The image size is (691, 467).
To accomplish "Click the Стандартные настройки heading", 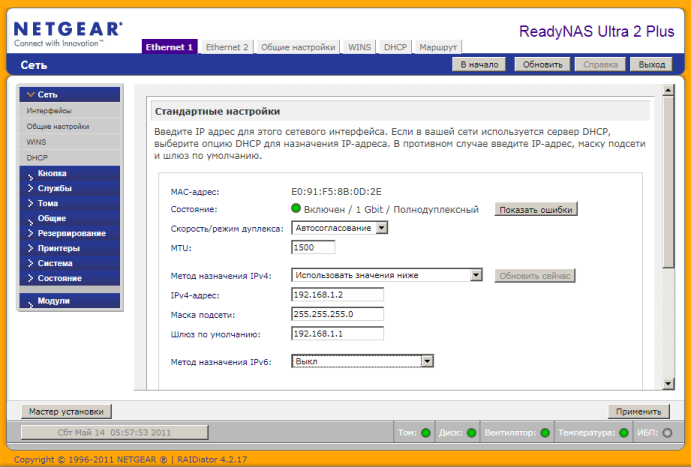I will (x=217, y=111).
